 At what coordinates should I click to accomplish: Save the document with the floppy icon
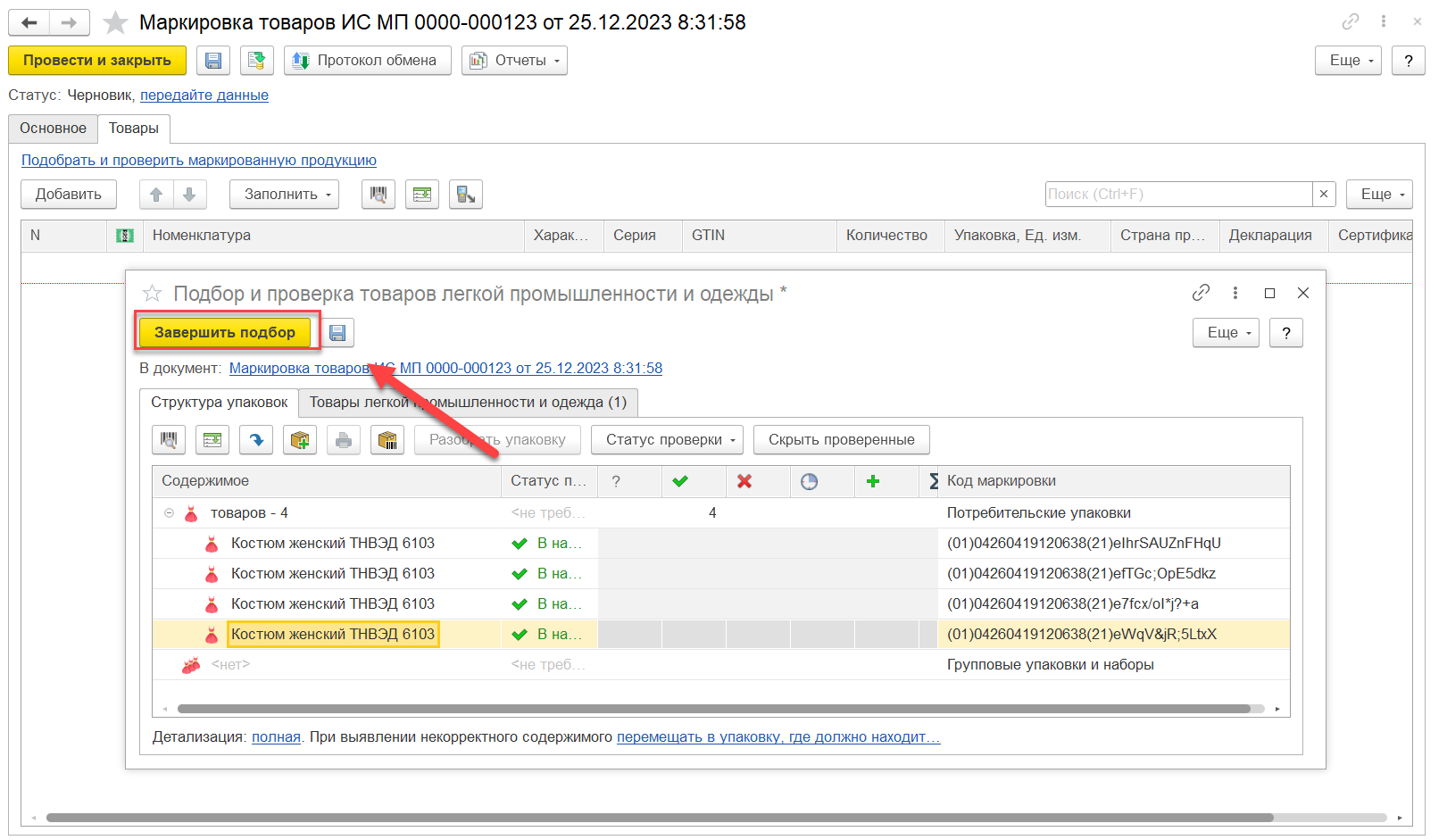[213, 61]
